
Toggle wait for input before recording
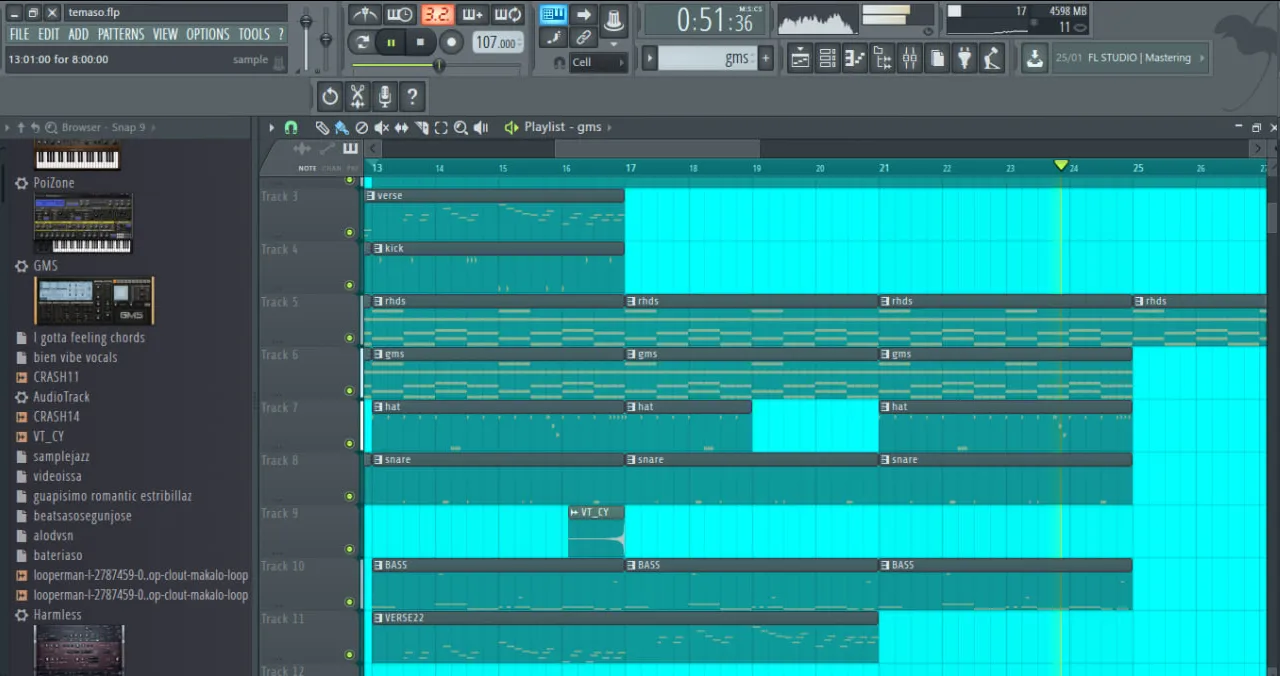click(x=399, y=14)
